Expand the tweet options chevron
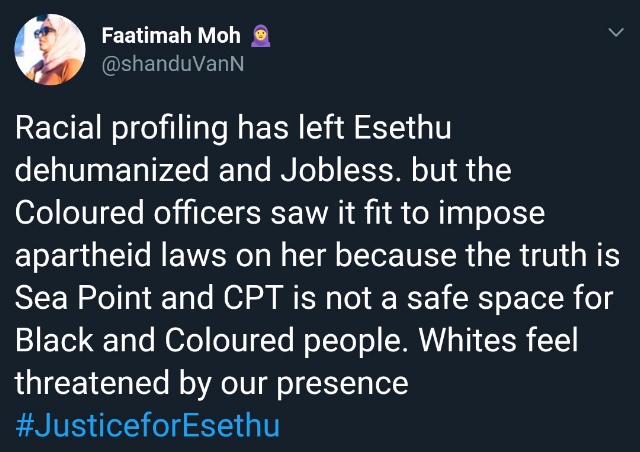Screen dimensions: 640x452 [616, 32]
